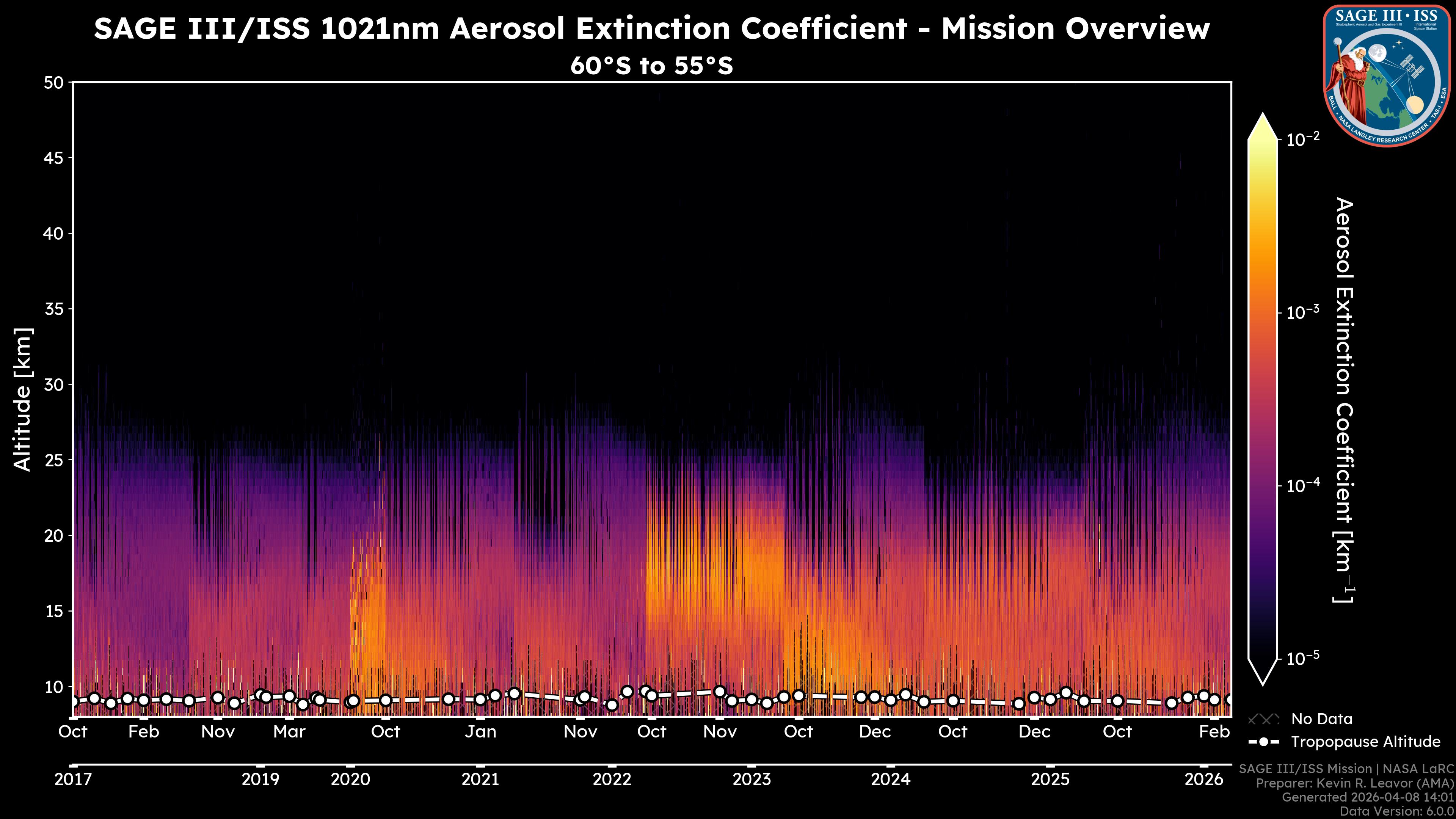Click the Mar month label on x-axis
The height and width of the screenshot is (819, 1456).
click(x=289, y=731)
